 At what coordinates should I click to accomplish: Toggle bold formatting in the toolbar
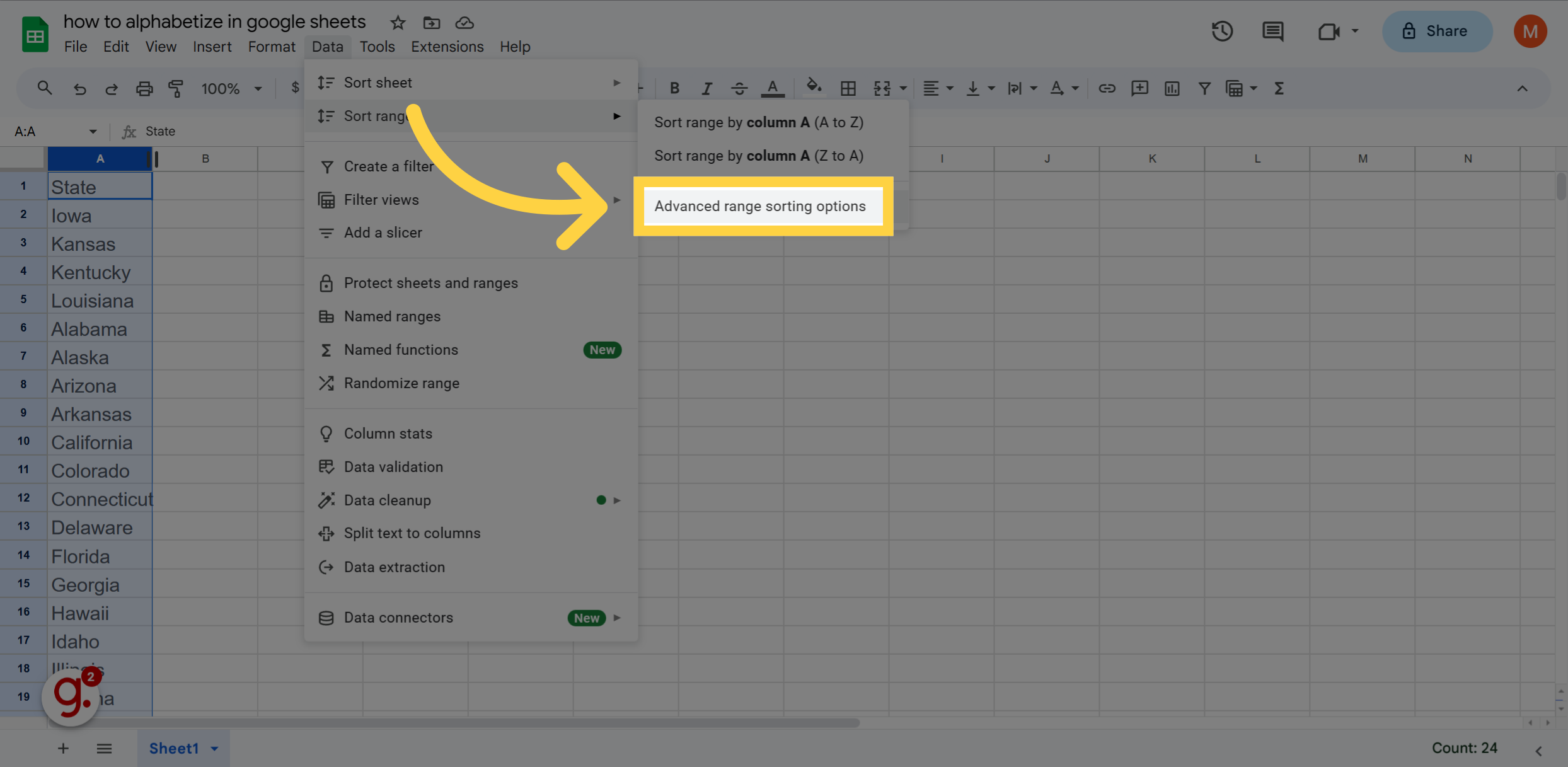coord(674,88)
